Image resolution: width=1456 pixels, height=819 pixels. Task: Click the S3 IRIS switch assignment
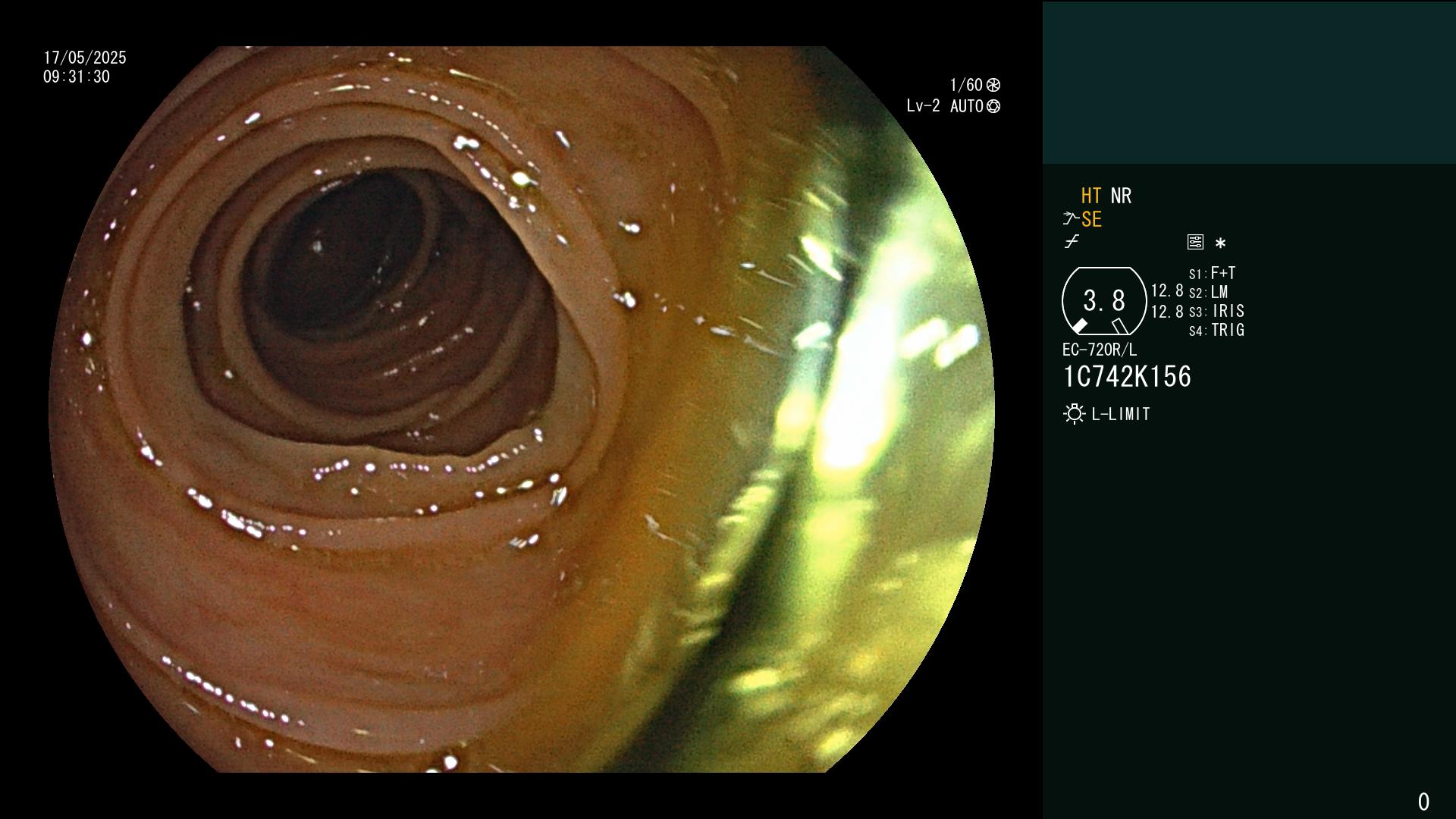(1217, 311)
